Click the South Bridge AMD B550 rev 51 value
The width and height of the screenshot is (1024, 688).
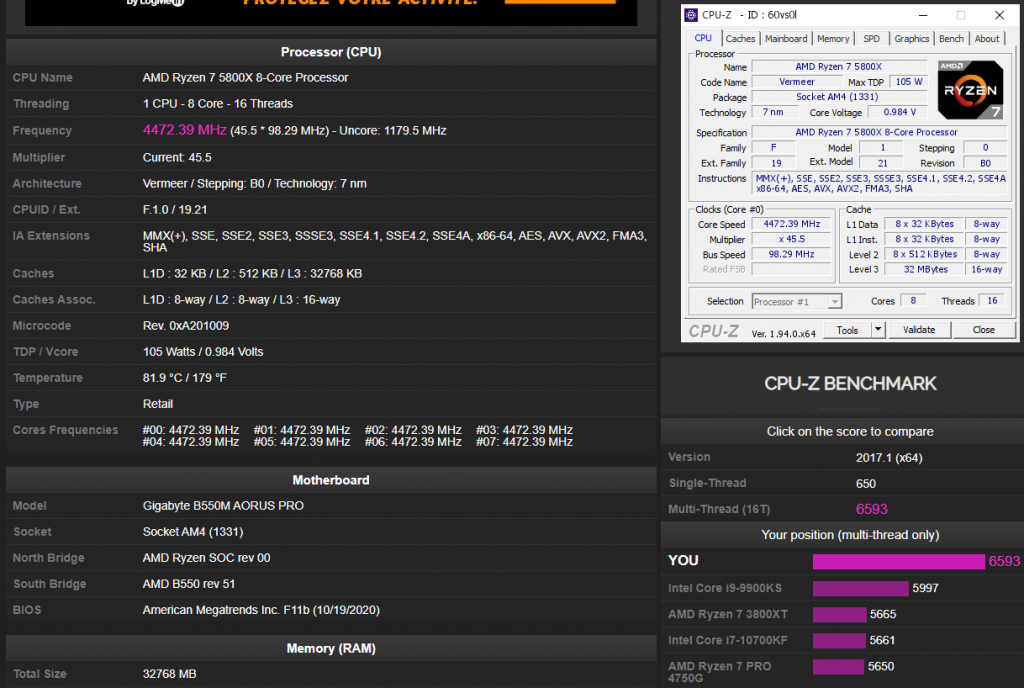189,584
